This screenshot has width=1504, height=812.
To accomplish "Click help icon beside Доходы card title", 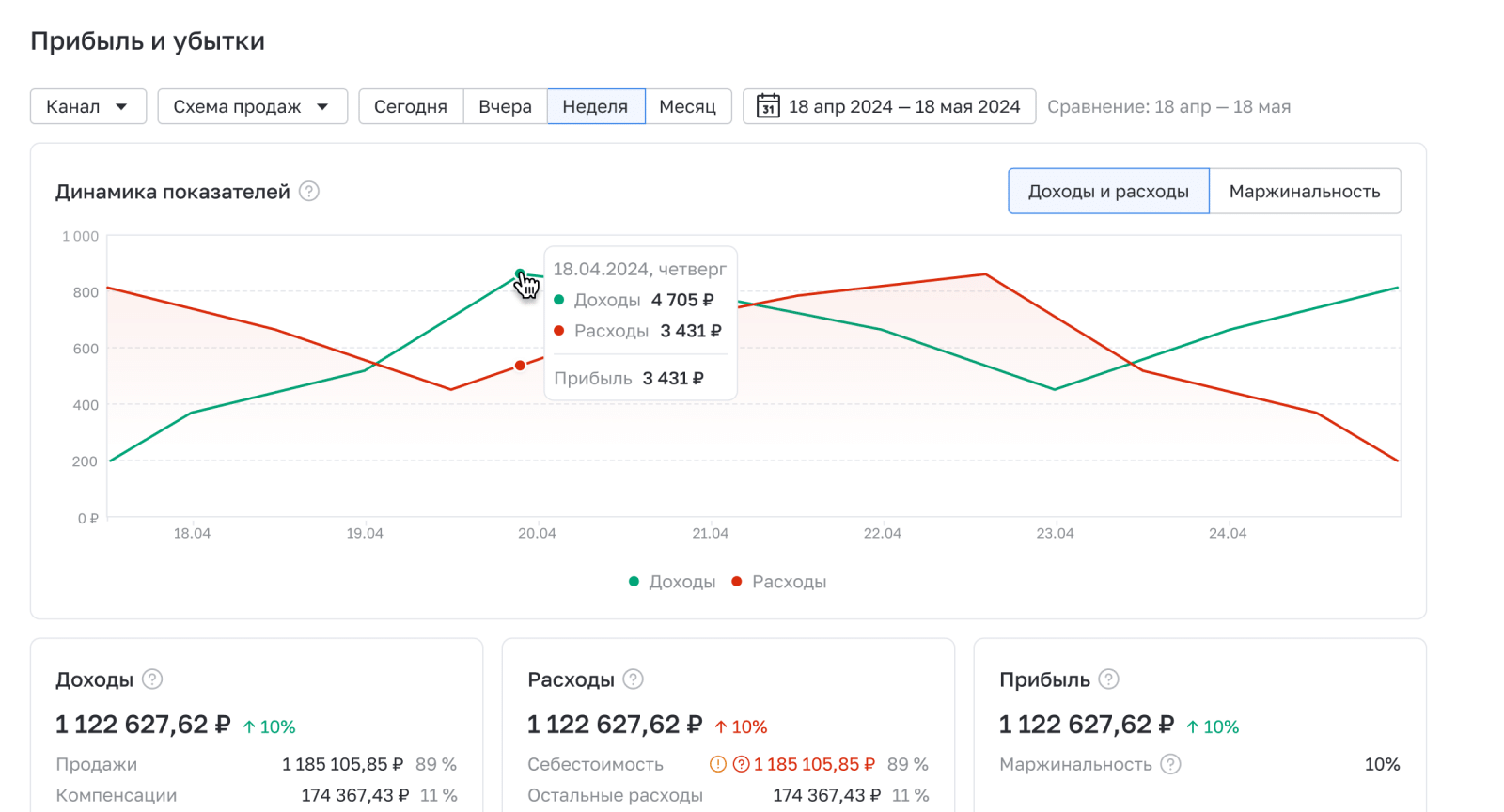I will [x=152, y=679].
